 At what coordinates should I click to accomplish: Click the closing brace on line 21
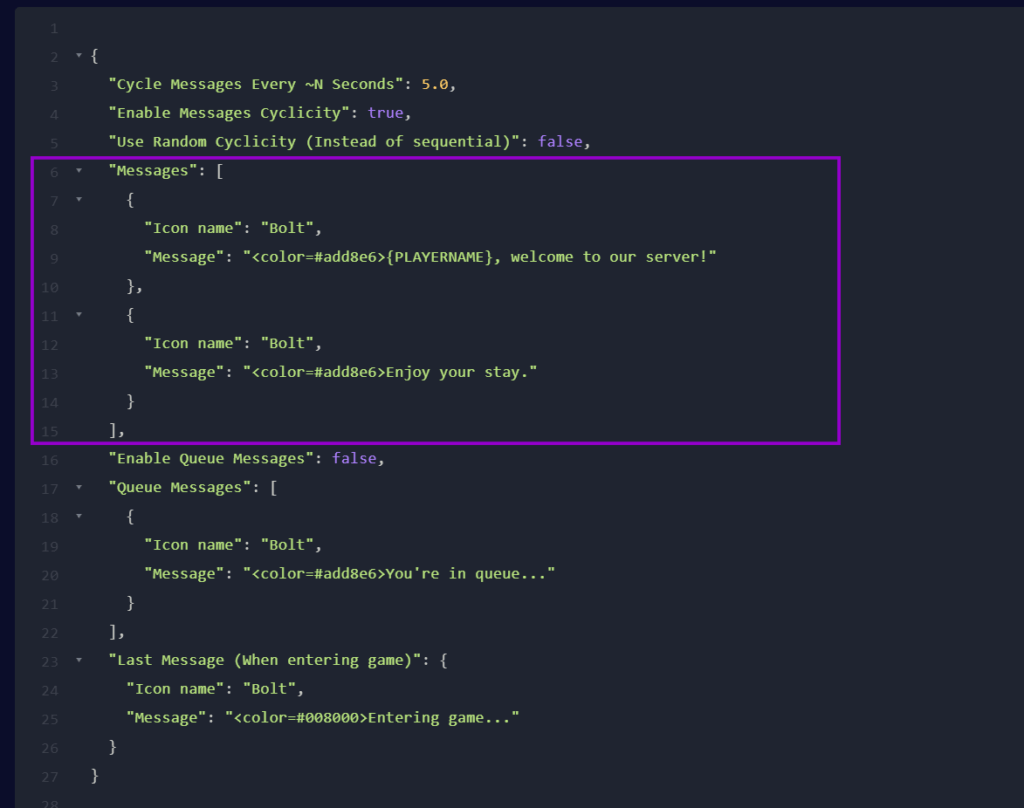[x=130, y=602]
